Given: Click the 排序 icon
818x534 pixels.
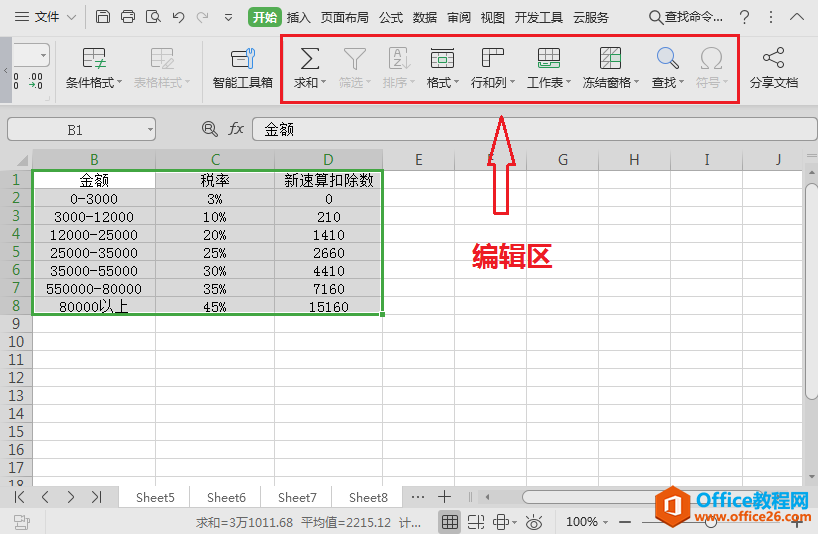Looking at the screenshot, I should (399, 58).
